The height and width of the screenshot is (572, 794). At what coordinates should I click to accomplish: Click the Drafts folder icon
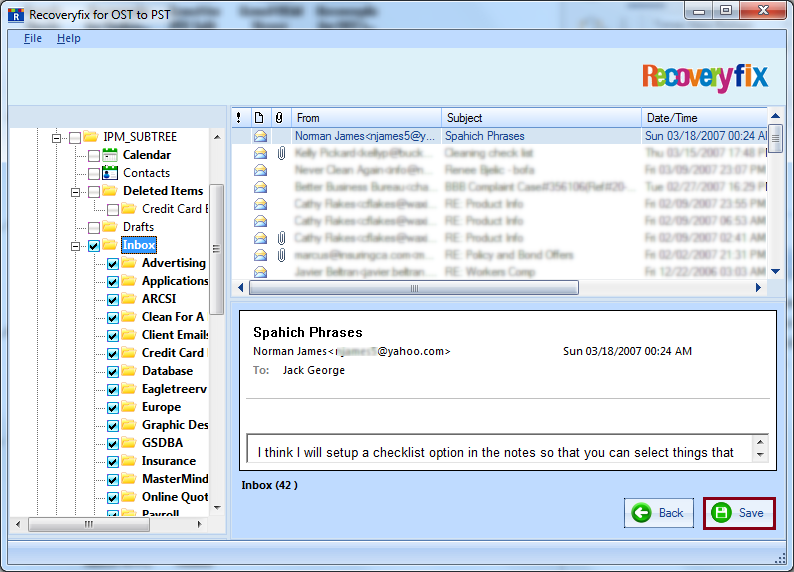[110, 227]
